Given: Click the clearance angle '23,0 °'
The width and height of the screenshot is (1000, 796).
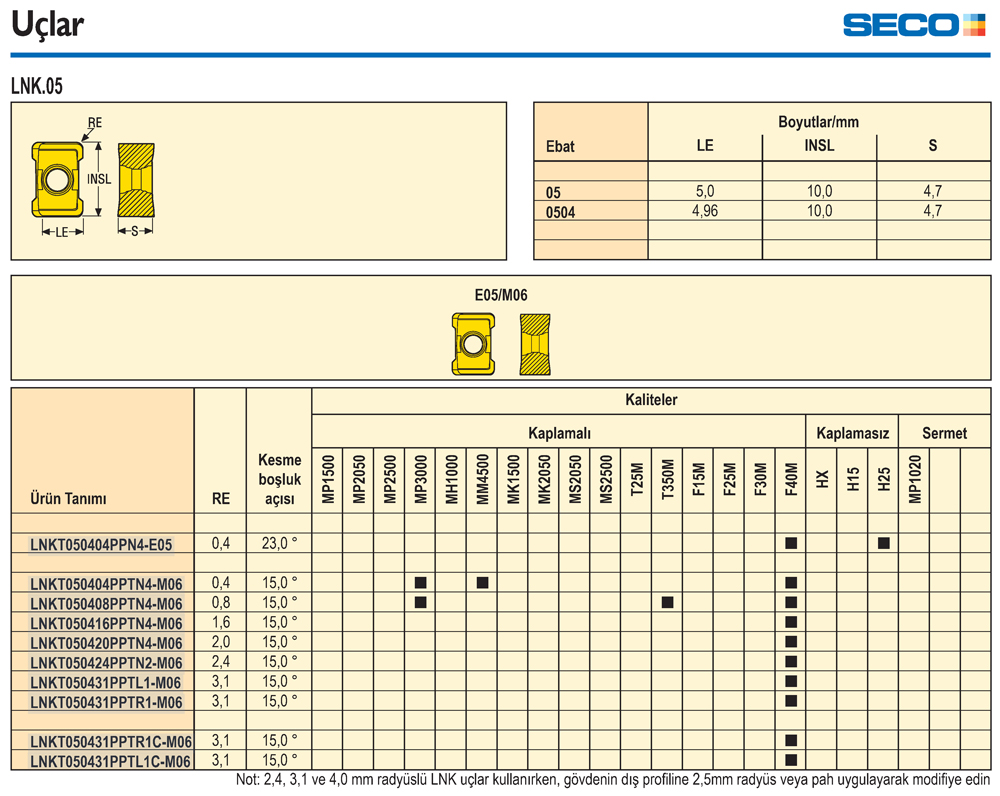Looking at the screenshot, I should pos(279,543).
